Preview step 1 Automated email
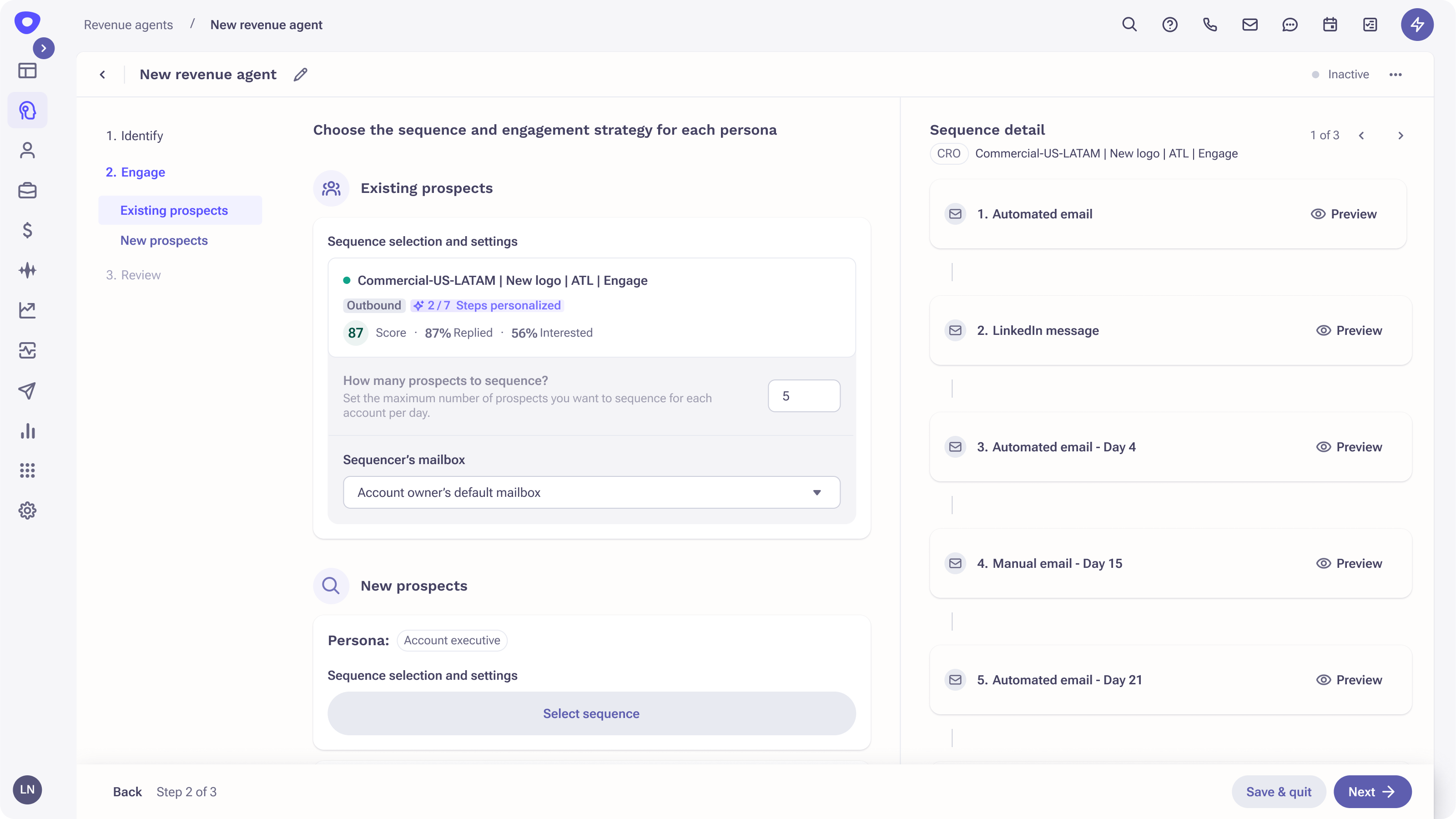 click(x=1344, y=214)
